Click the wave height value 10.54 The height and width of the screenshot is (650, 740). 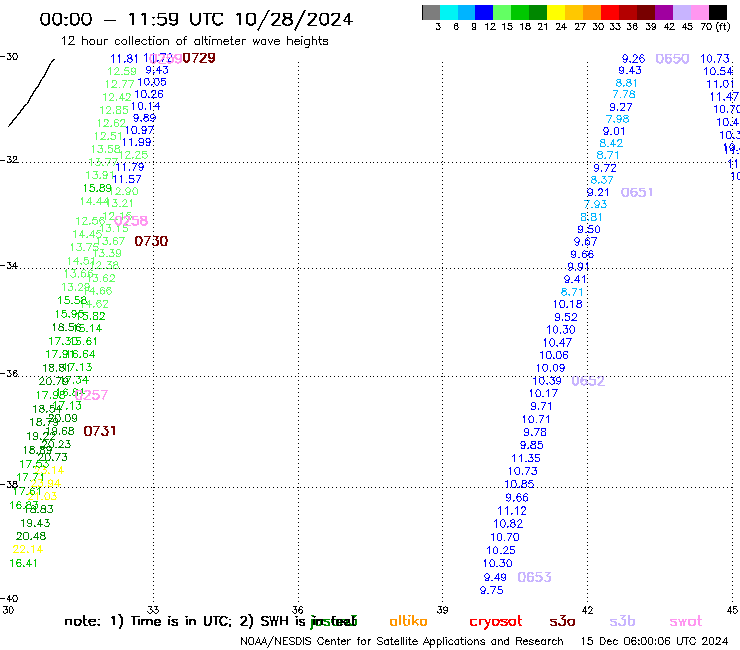tap(718, 71)
